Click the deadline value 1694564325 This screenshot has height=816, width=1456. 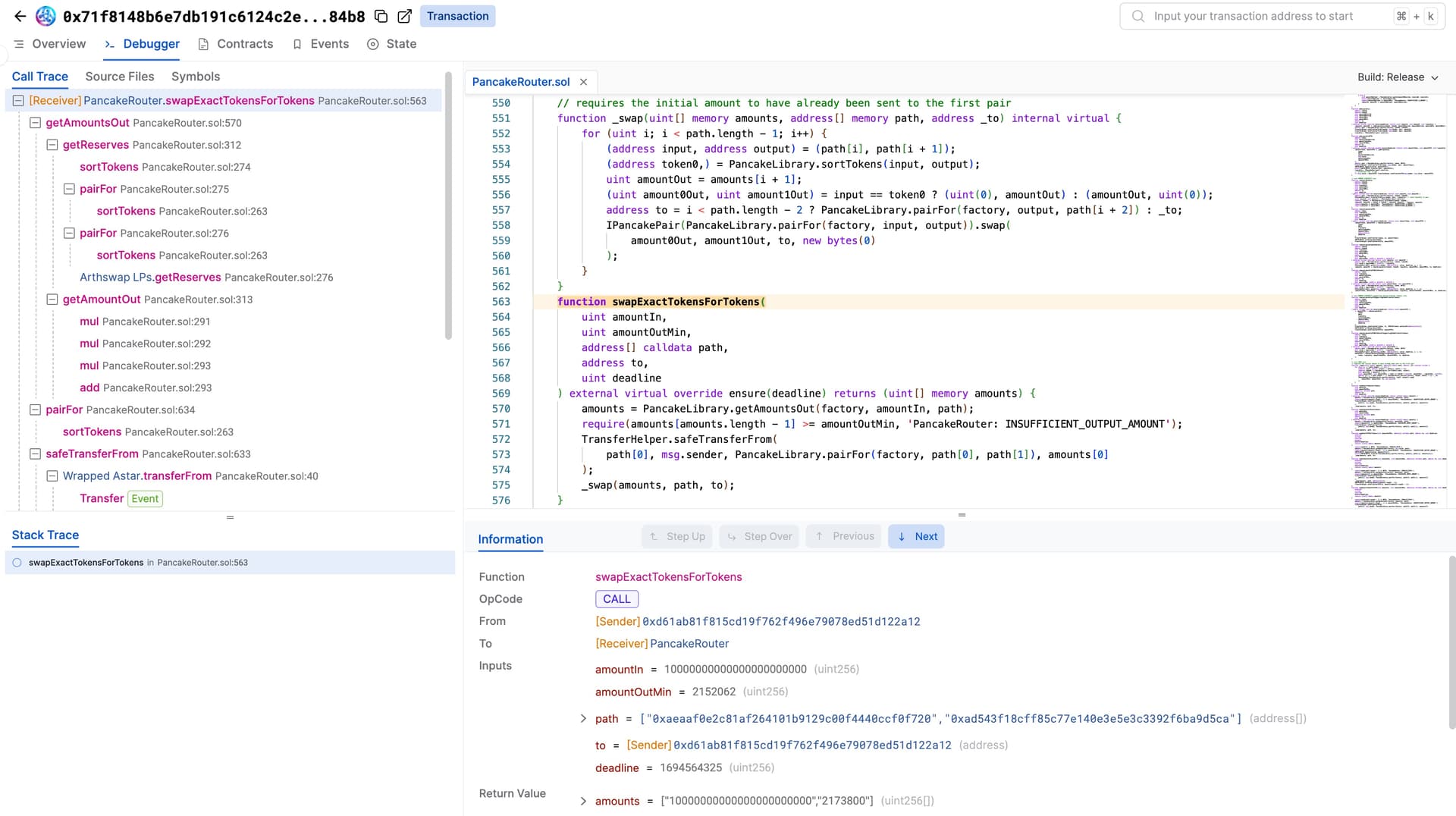(x=690, y=768)
